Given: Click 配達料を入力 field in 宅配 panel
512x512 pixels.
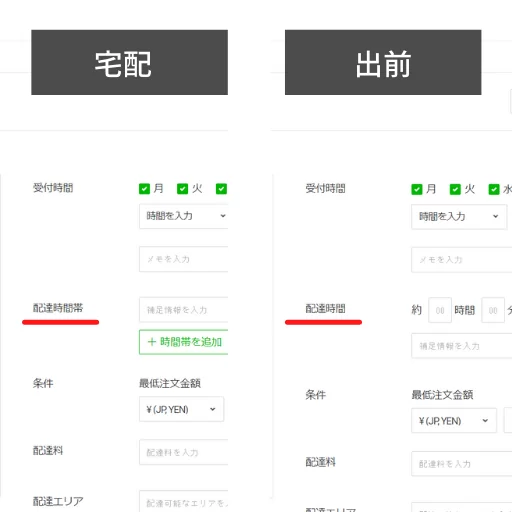Looking at the screenshot, I should click(184, 452).
